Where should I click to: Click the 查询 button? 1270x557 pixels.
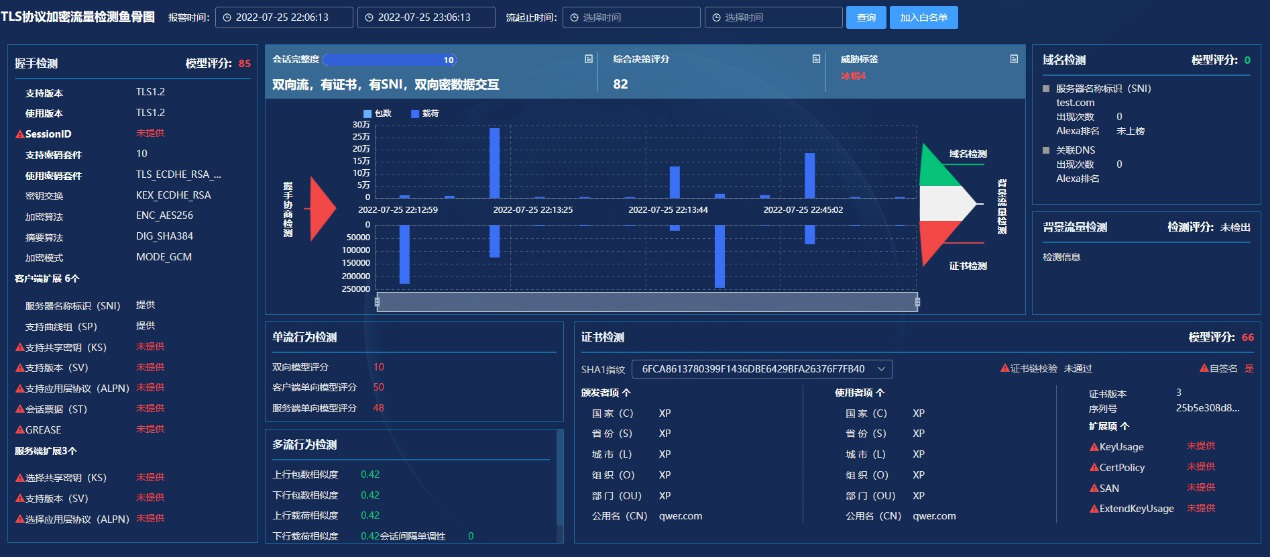pos(866,17)
